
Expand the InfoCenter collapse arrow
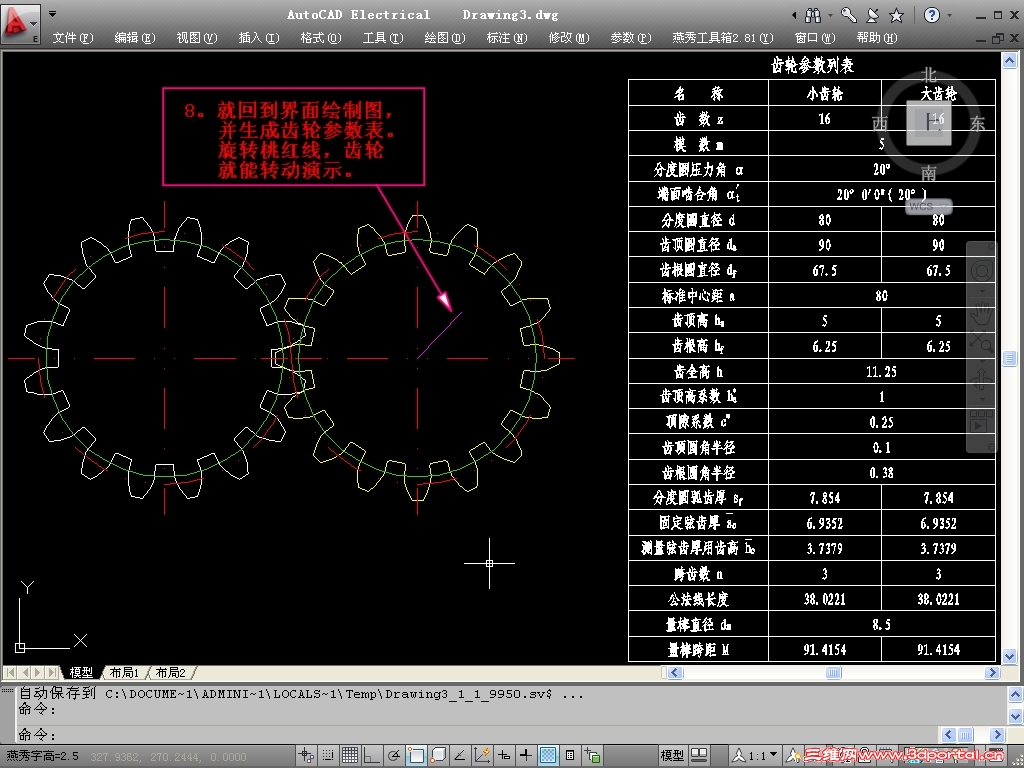click(x=794, y=15)
